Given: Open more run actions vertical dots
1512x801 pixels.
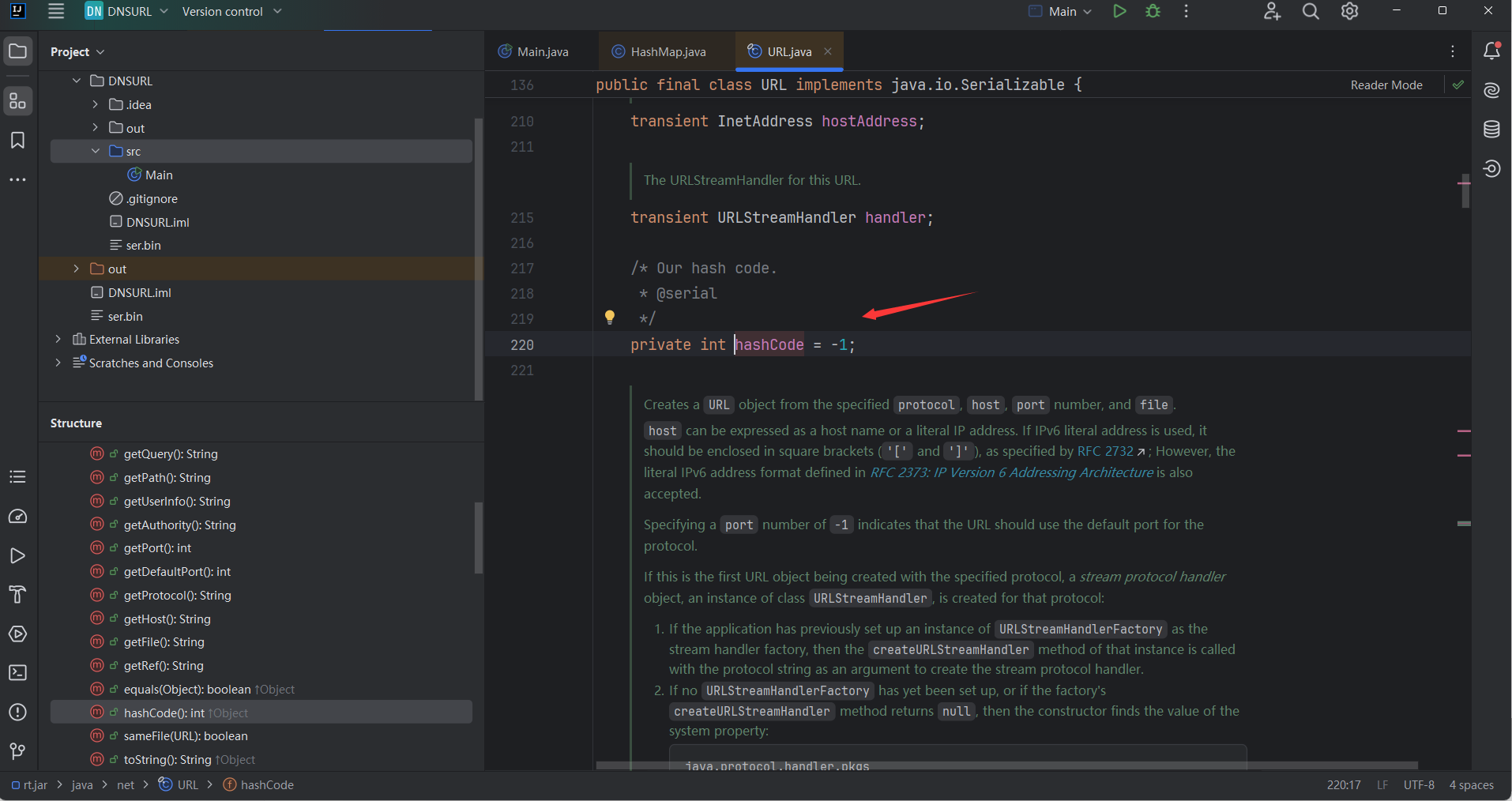Looking at the screenshot, I should pyautogui.click(x=1187, y=11).
